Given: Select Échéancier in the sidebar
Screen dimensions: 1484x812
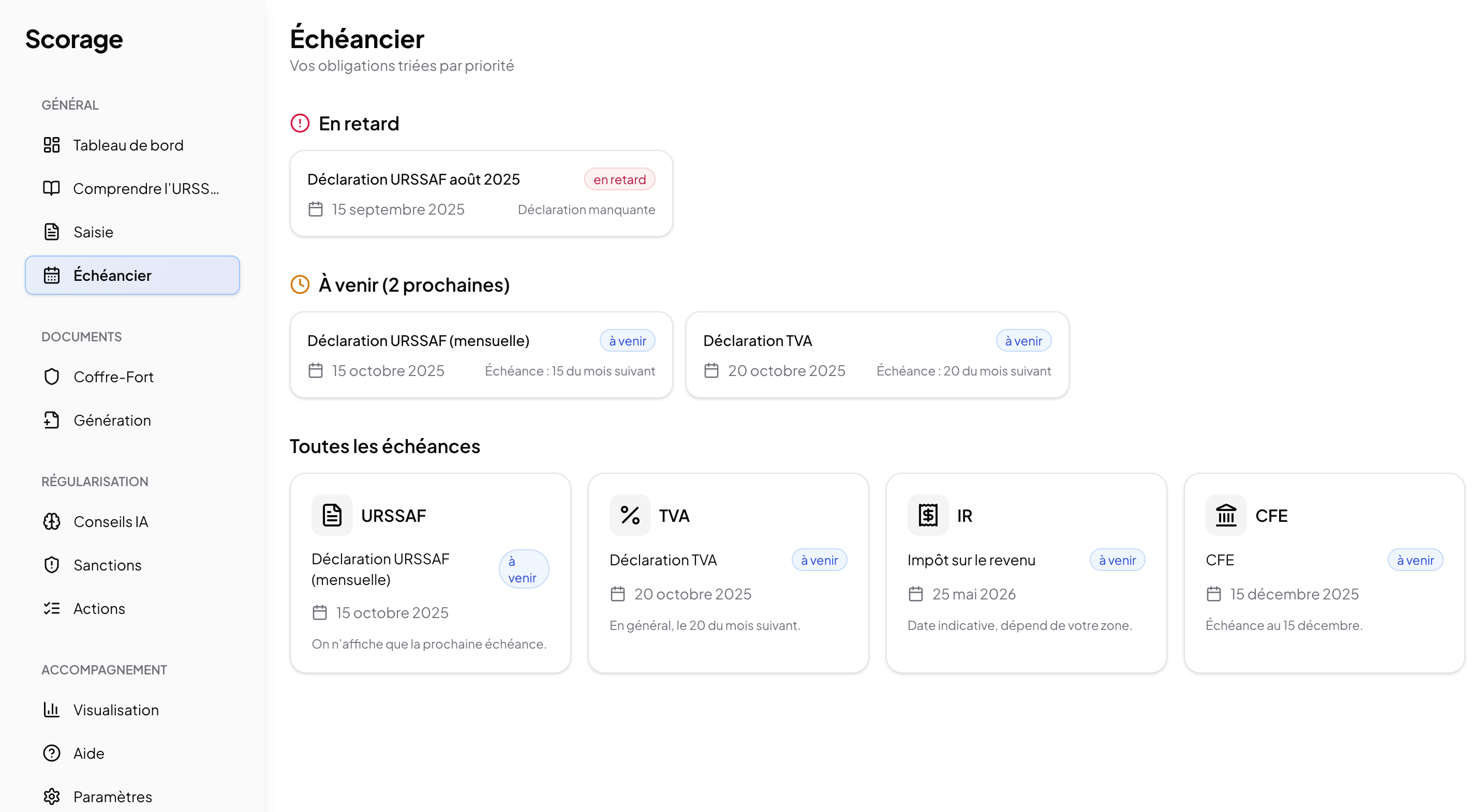Looking at the screenshot, I should [x=112, y=275].
